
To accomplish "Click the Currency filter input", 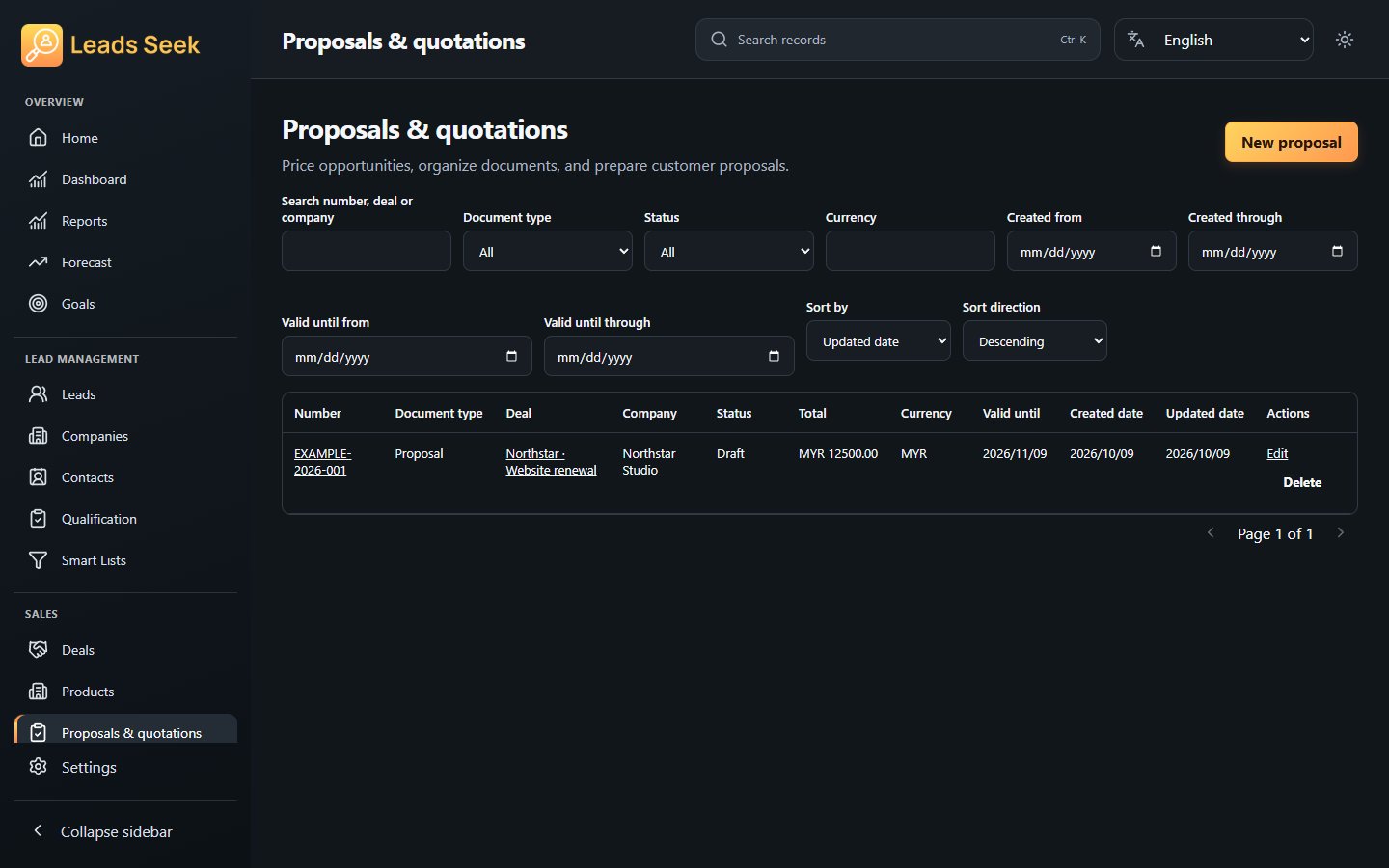I will pyautogui.click(x=911, y=251).
